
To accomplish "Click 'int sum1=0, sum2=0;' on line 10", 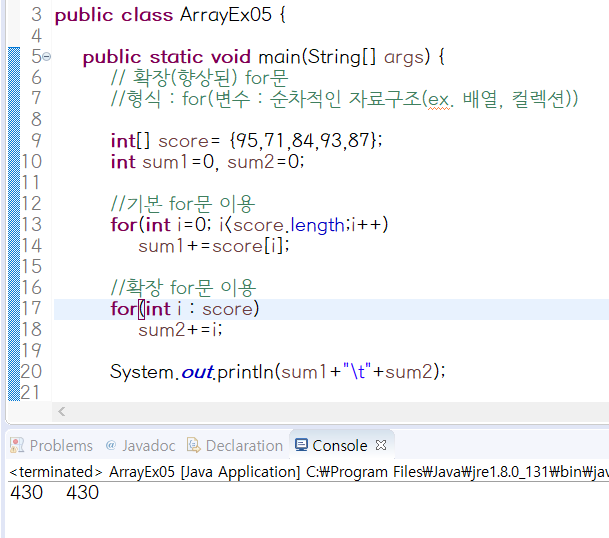I will click(207, 162).
